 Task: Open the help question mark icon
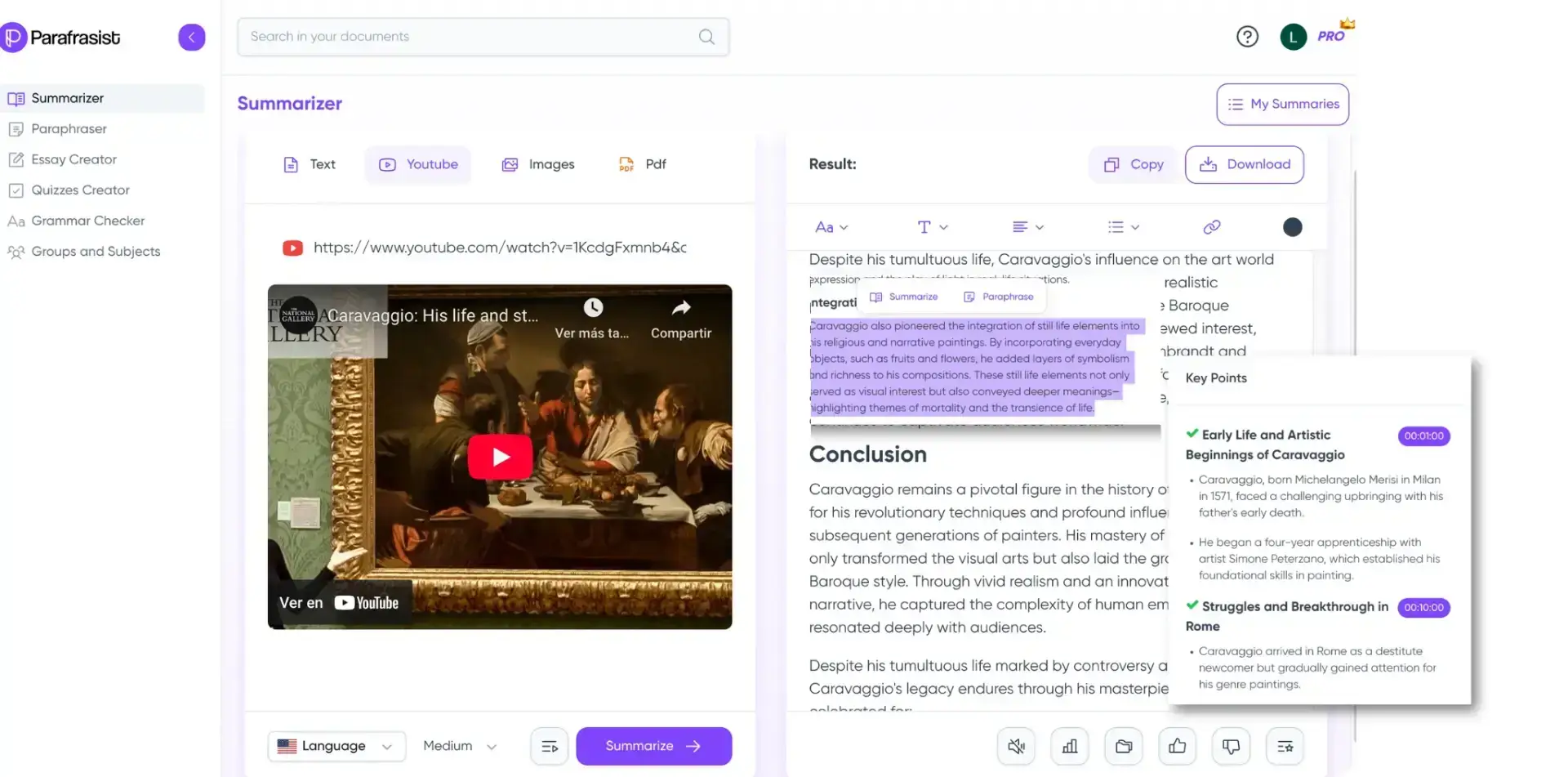[x=1247, y=37]
